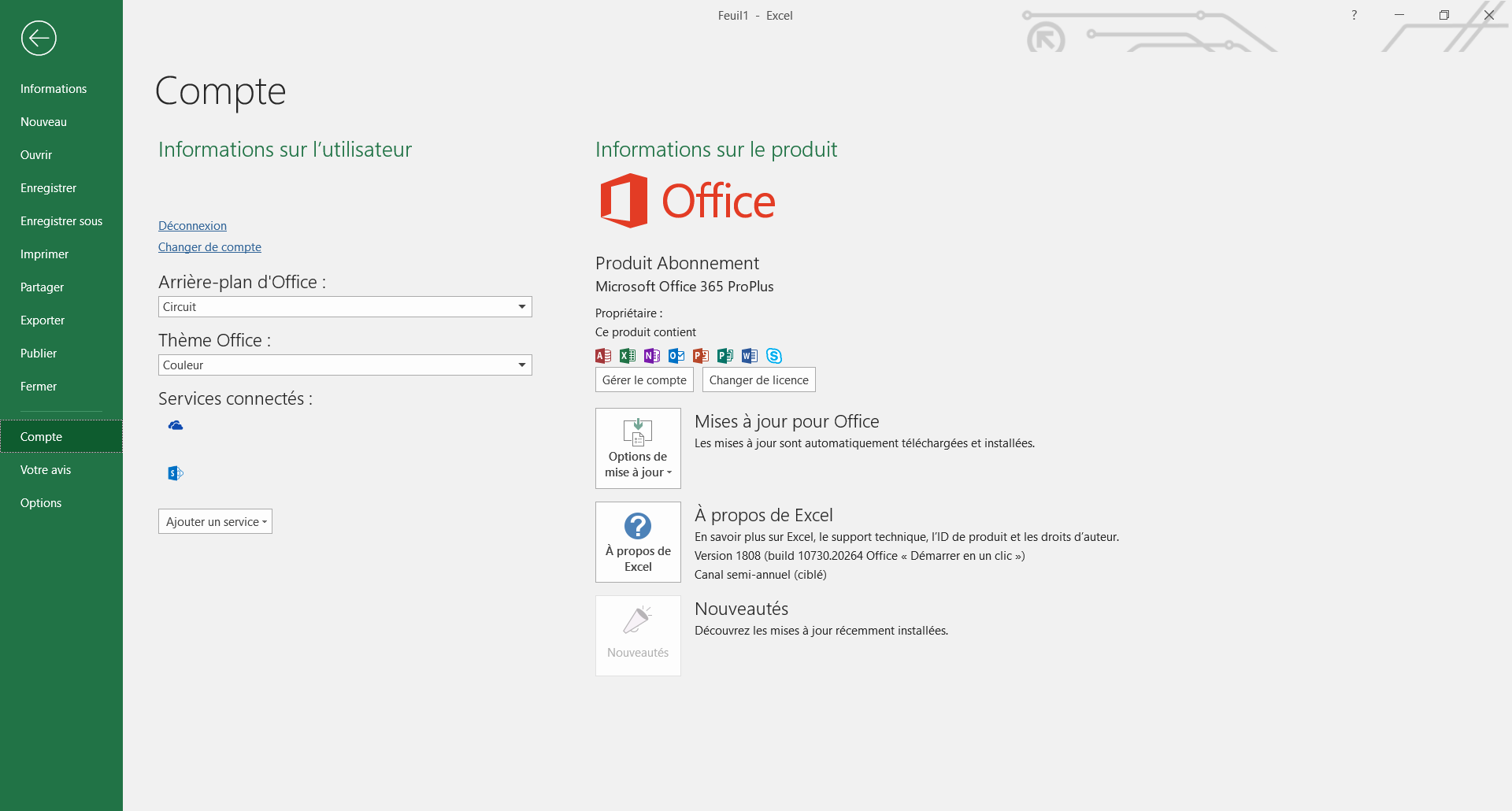Expand the Thème Office Couleur dropdown
The width and height of the screenshot is (1512, 811).
click(x=345, y=365)
